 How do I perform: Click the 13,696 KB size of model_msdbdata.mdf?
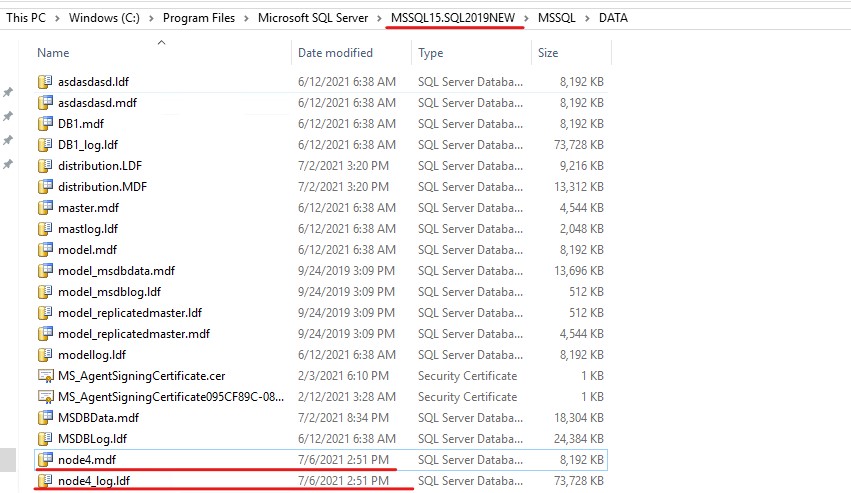[579, 271]
